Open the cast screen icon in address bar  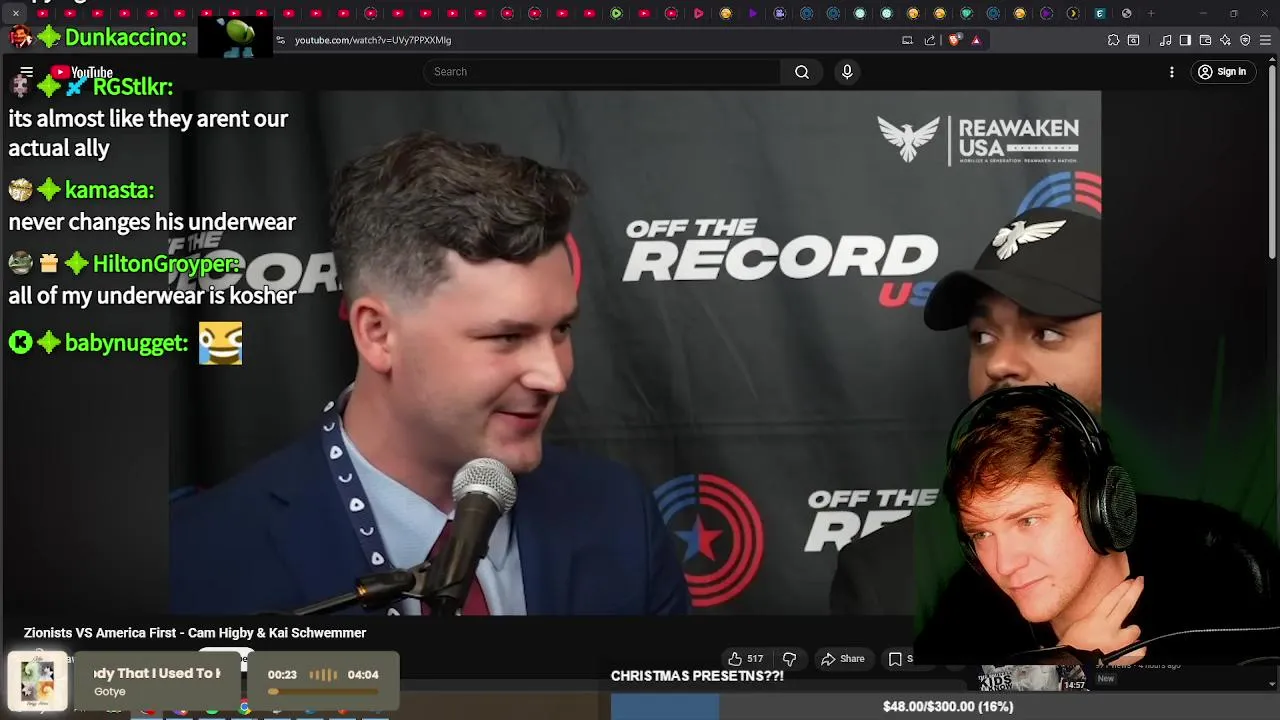[907, 40]
